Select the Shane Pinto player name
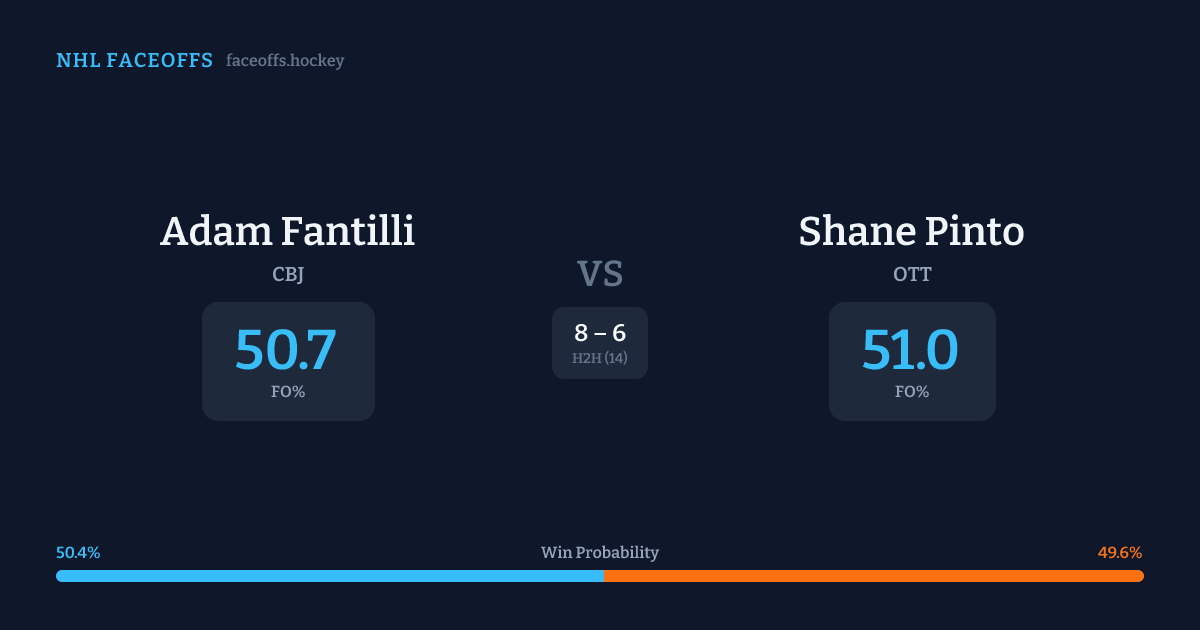Screen dimensions: 1200x630 911,231
